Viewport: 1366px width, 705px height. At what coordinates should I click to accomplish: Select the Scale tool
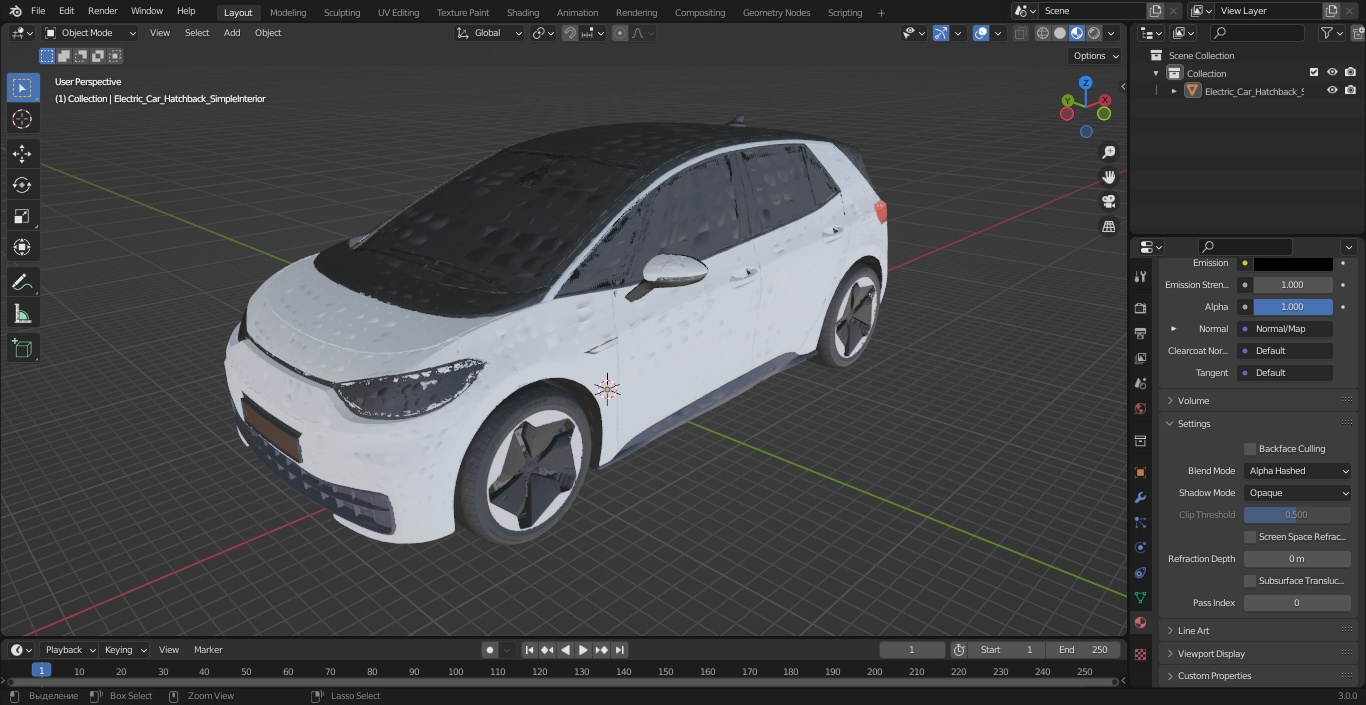(x=22, y=216)
